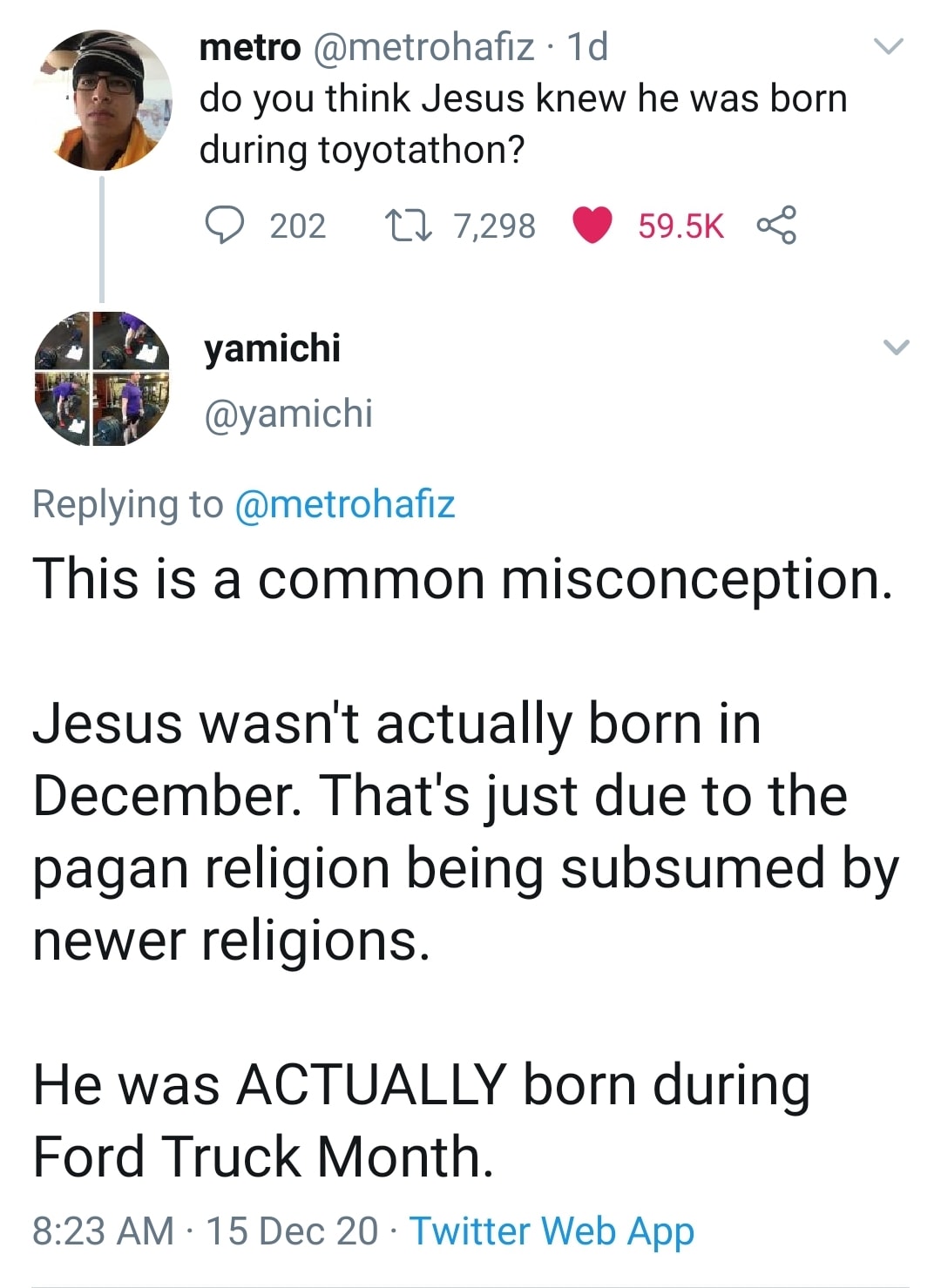Click the 7,298 retweets count
Viewport: 941px width, 1288px height.
click(x=494, y=226)
